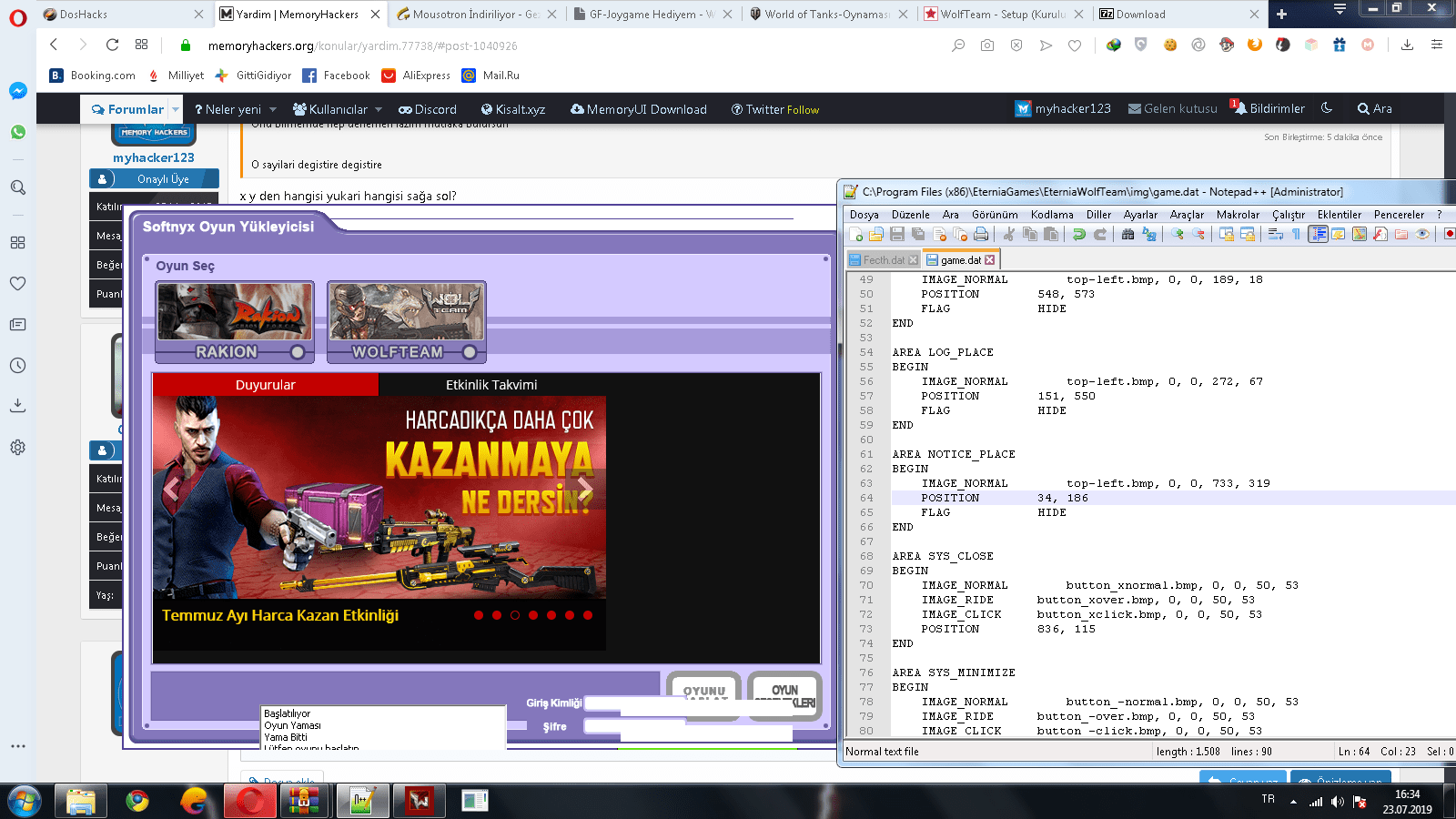Expand the Kullanıcılar dropdown arrow
The width and height of the screenshot is (1456, 819).
[379, 109]
